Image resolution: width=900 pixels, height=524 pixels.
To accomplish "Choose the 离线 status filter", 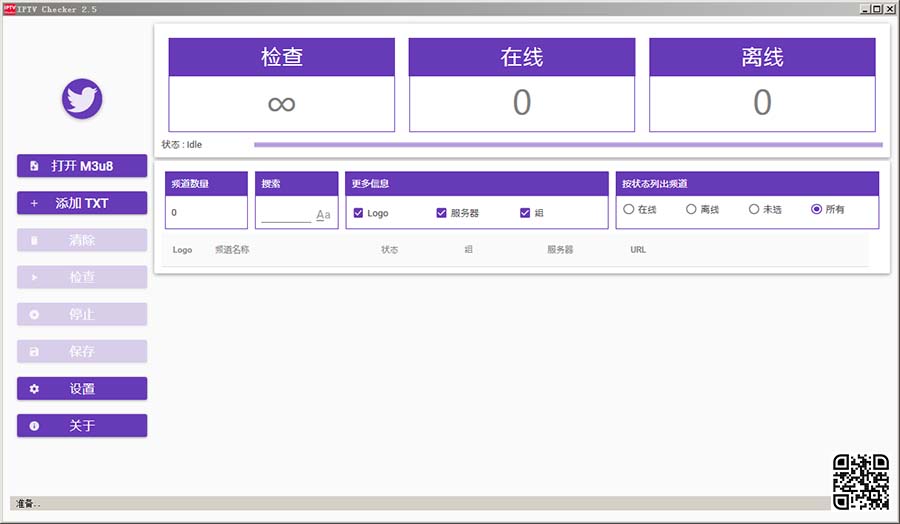I will click(691, 210).
